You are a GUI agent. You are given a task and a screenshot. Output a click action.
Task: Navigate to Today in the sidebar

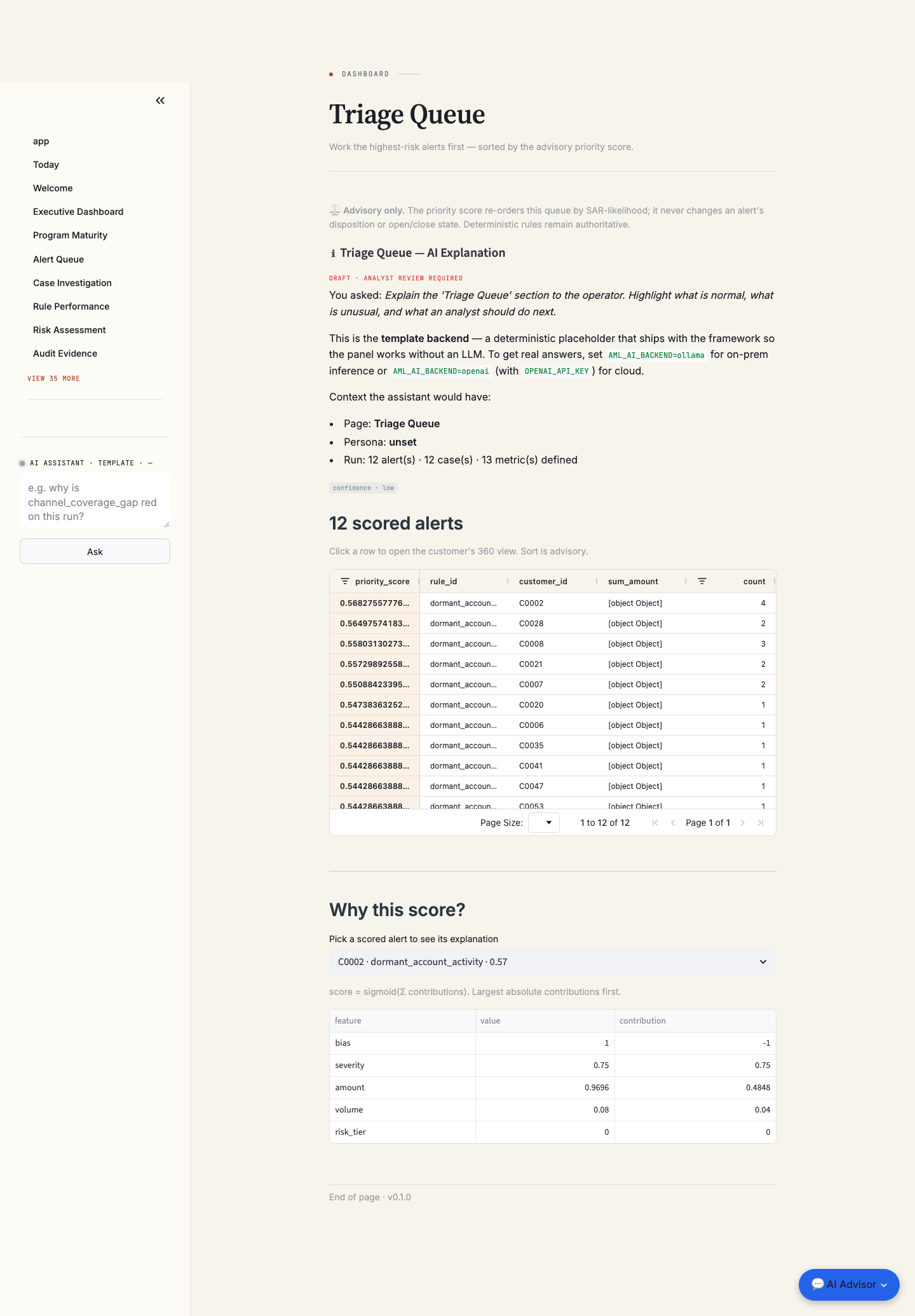46,165
